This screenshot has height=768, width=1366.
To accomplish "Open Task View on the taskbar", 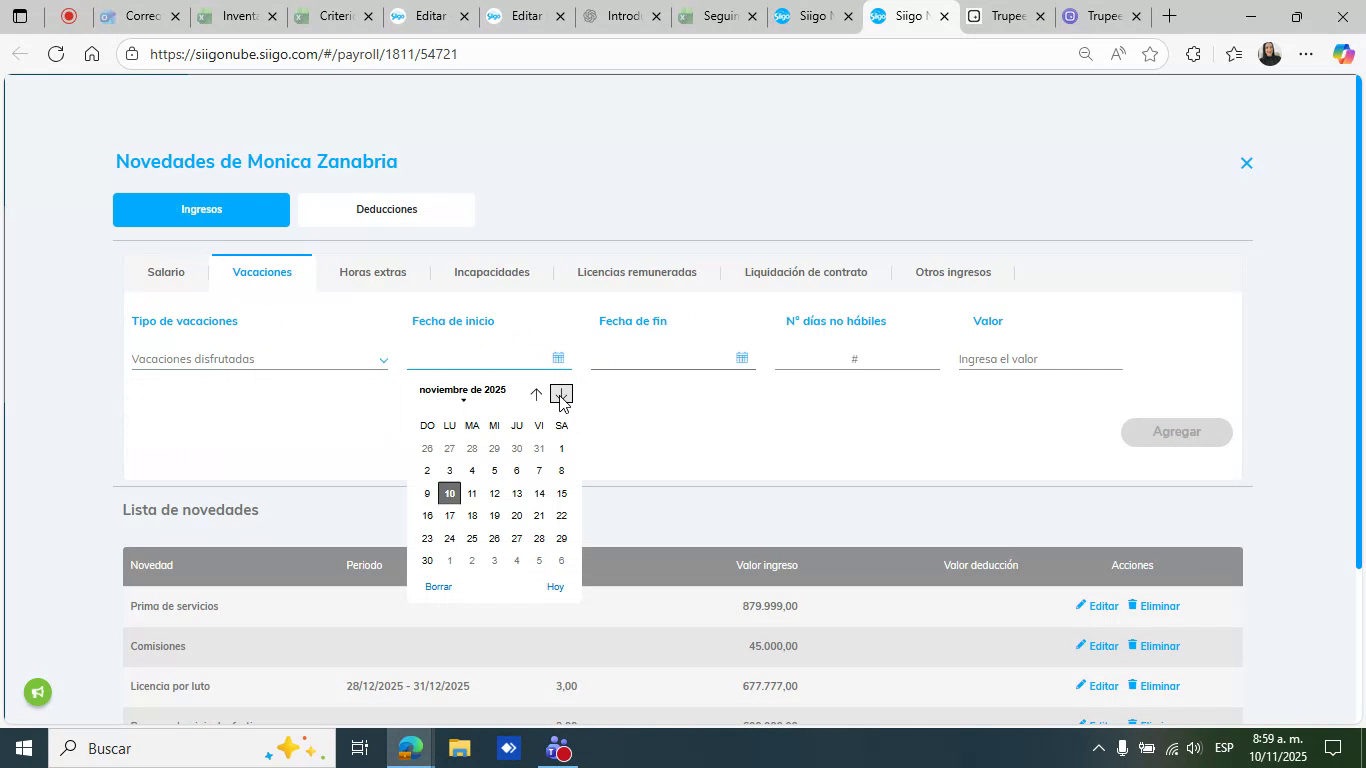I will point(360,748).
